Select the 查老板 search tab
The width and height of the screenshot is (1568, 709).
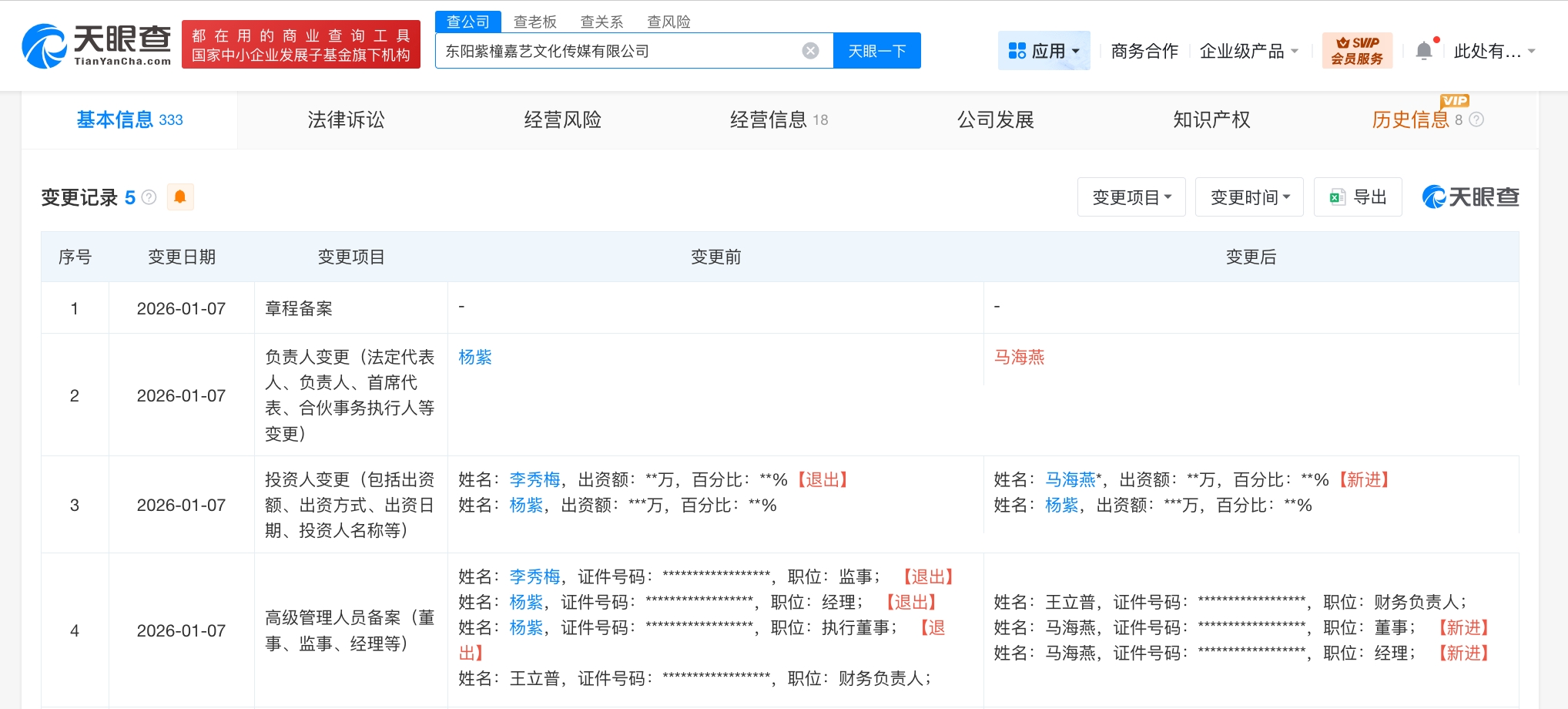pyautogui.click(x=534, y=22)
